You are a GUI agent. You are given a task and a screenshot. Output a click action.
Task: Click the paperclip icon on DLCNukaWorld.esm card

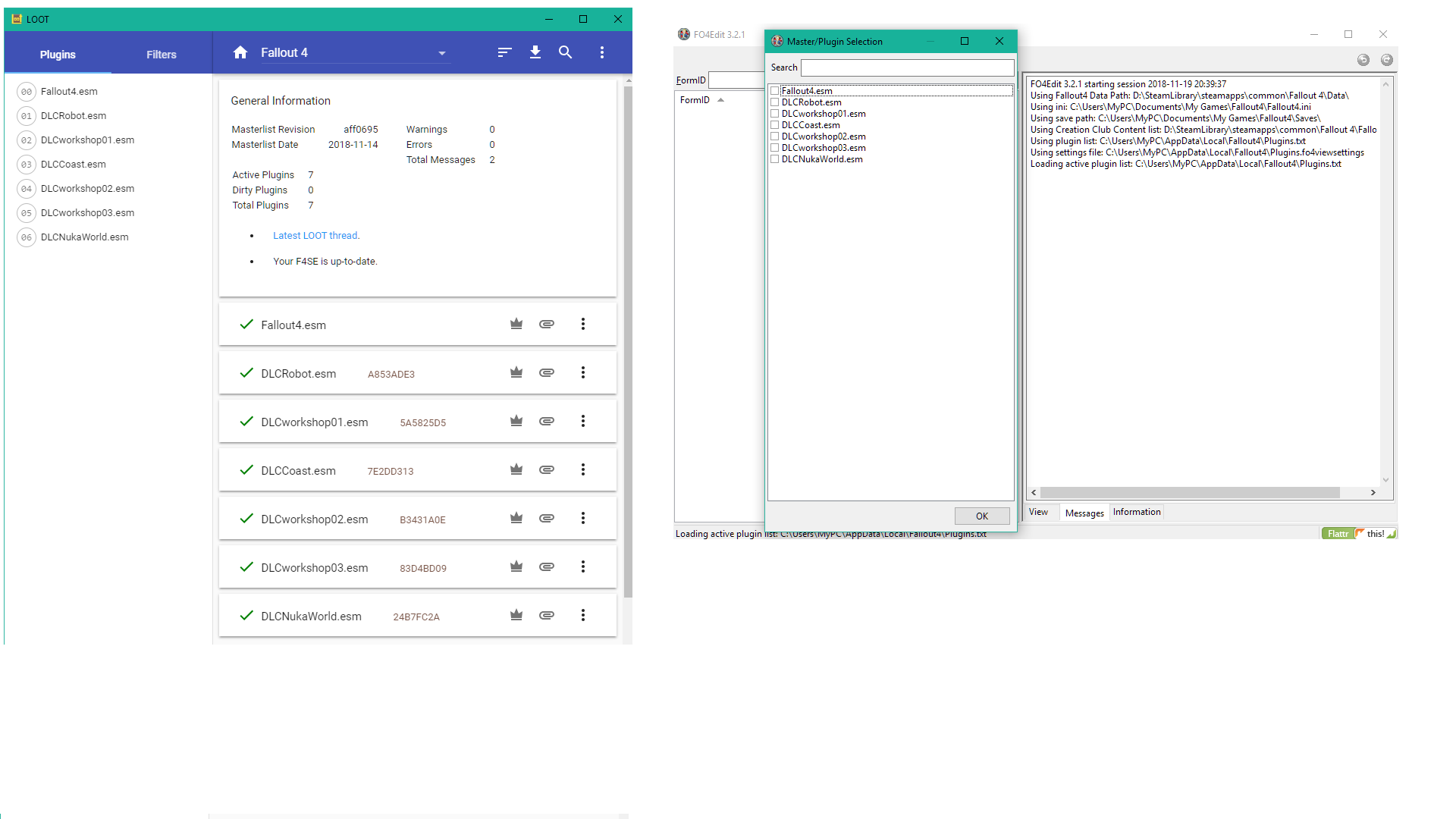547,615
